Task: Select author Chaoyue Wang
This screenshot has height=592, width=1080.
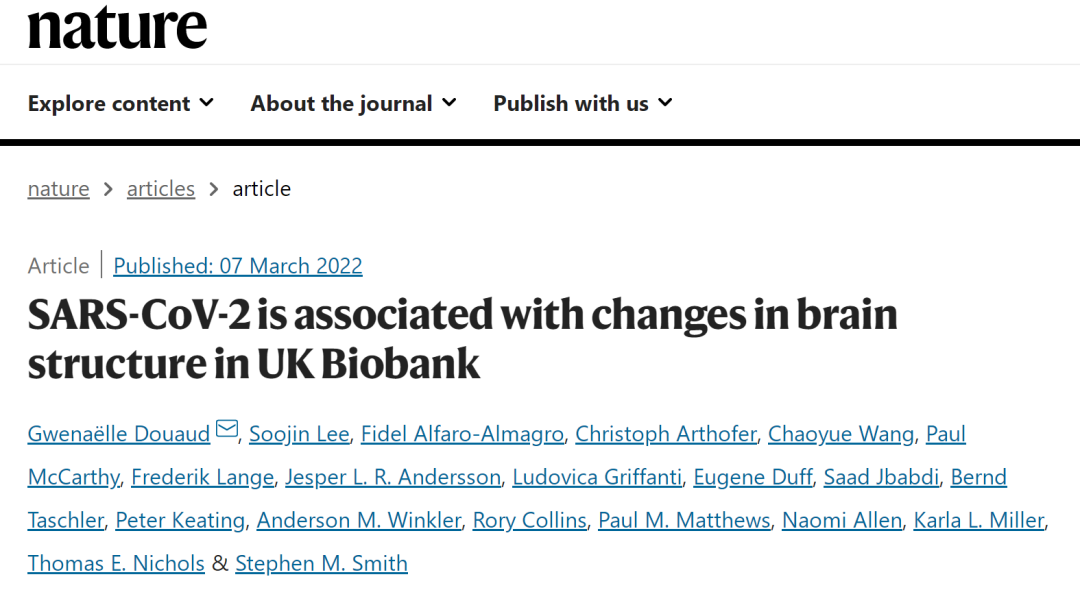Action: (x=841, y=434)
